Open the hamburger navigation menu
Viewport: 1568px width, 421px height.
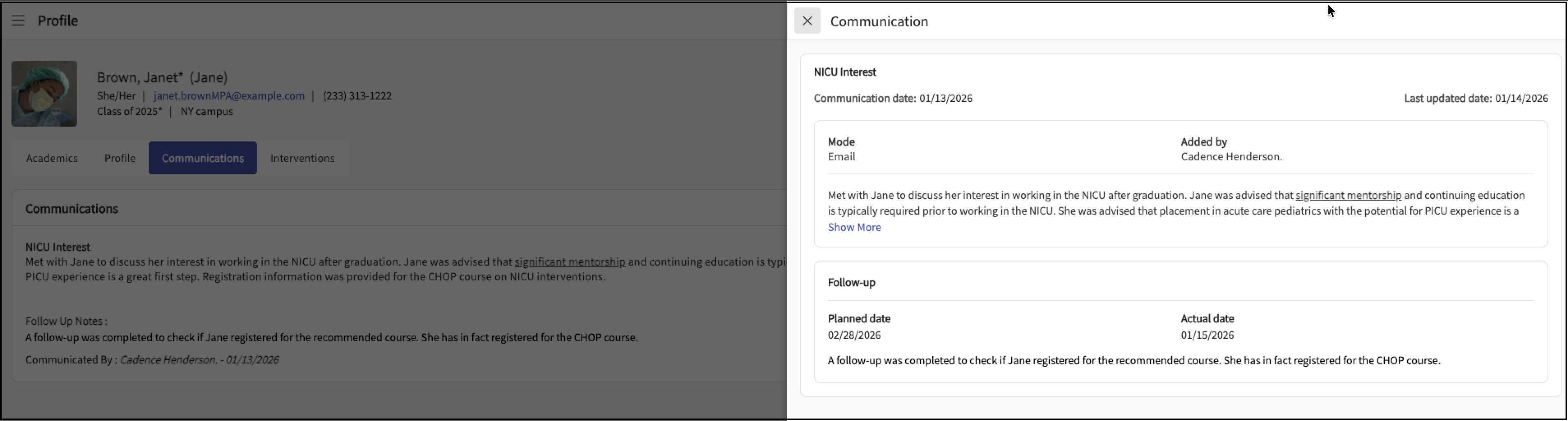pyautogui.click(x=18, y=21)
